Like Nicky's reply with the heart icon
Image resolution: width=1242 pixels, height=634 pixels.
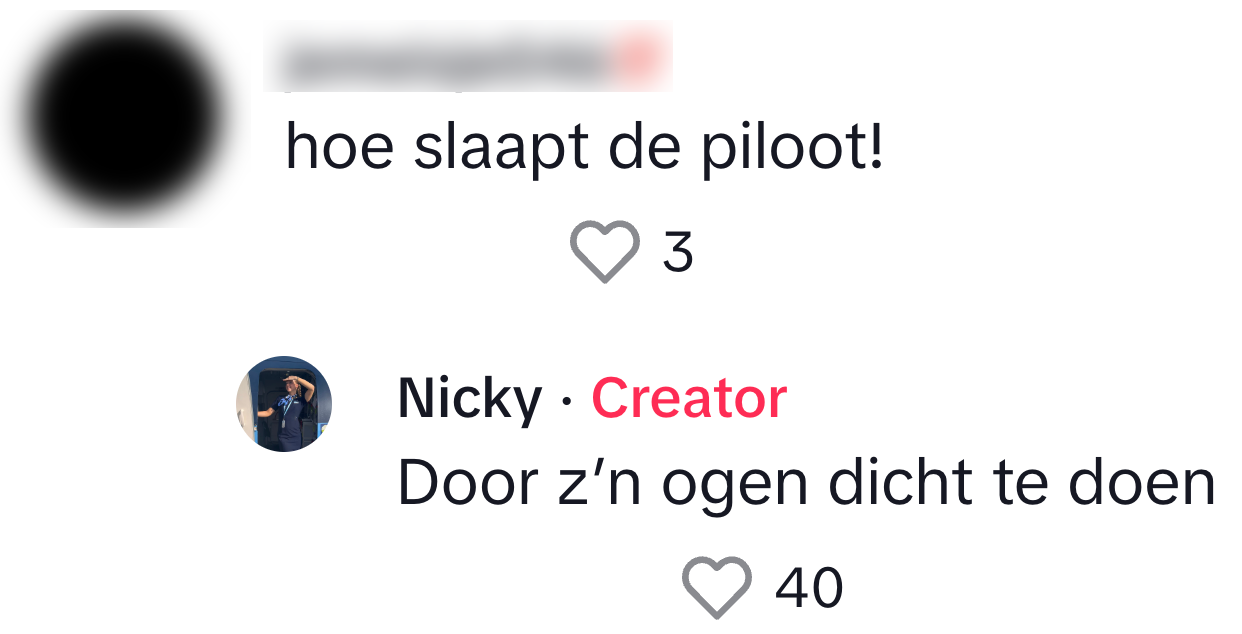(717, 588)
